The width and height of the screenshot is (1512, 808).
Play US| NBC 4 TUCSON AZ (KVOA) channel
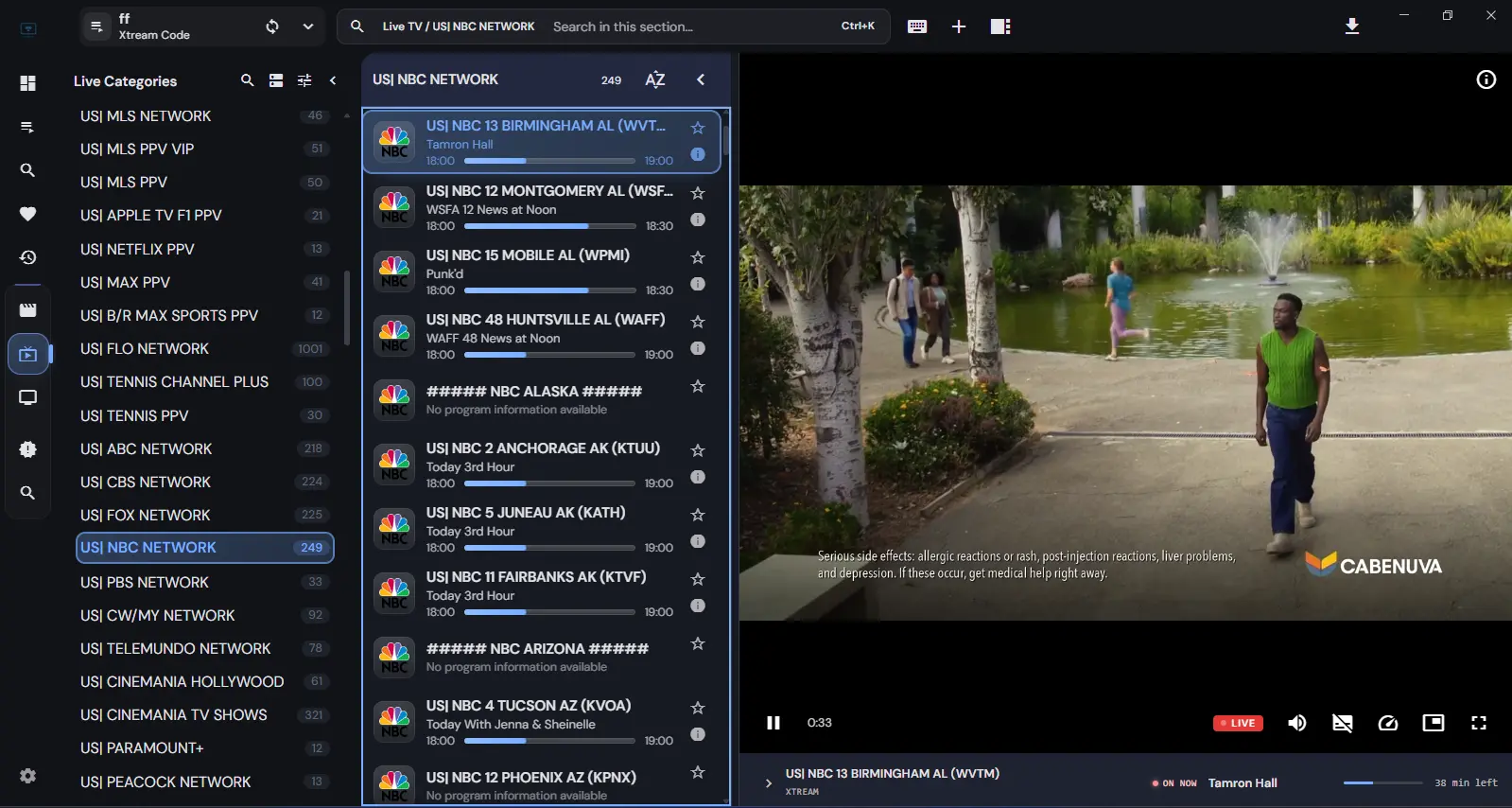[x=542, y=722]
